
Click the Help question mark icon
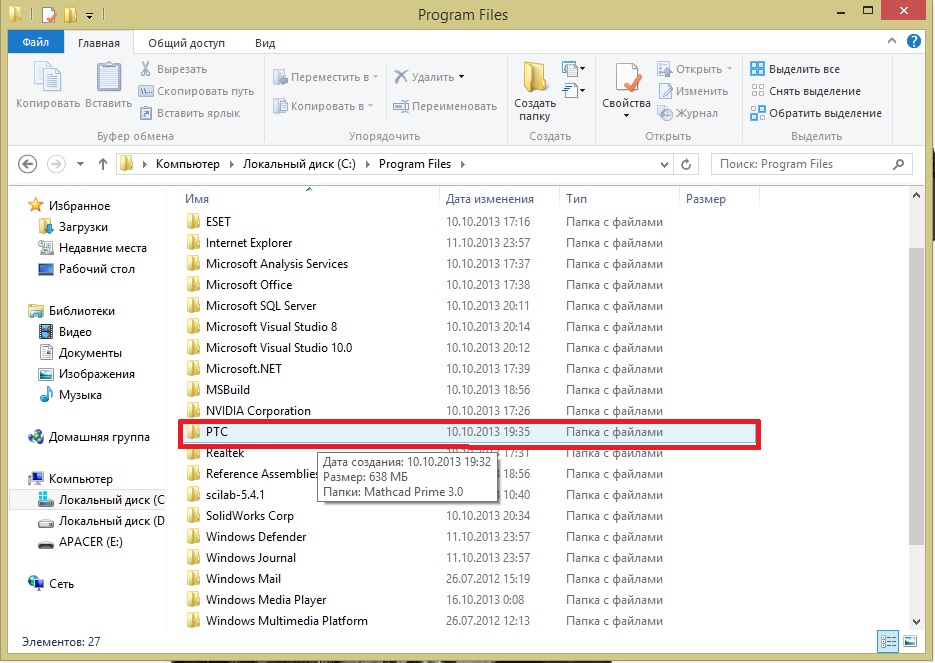pos(914,41)
